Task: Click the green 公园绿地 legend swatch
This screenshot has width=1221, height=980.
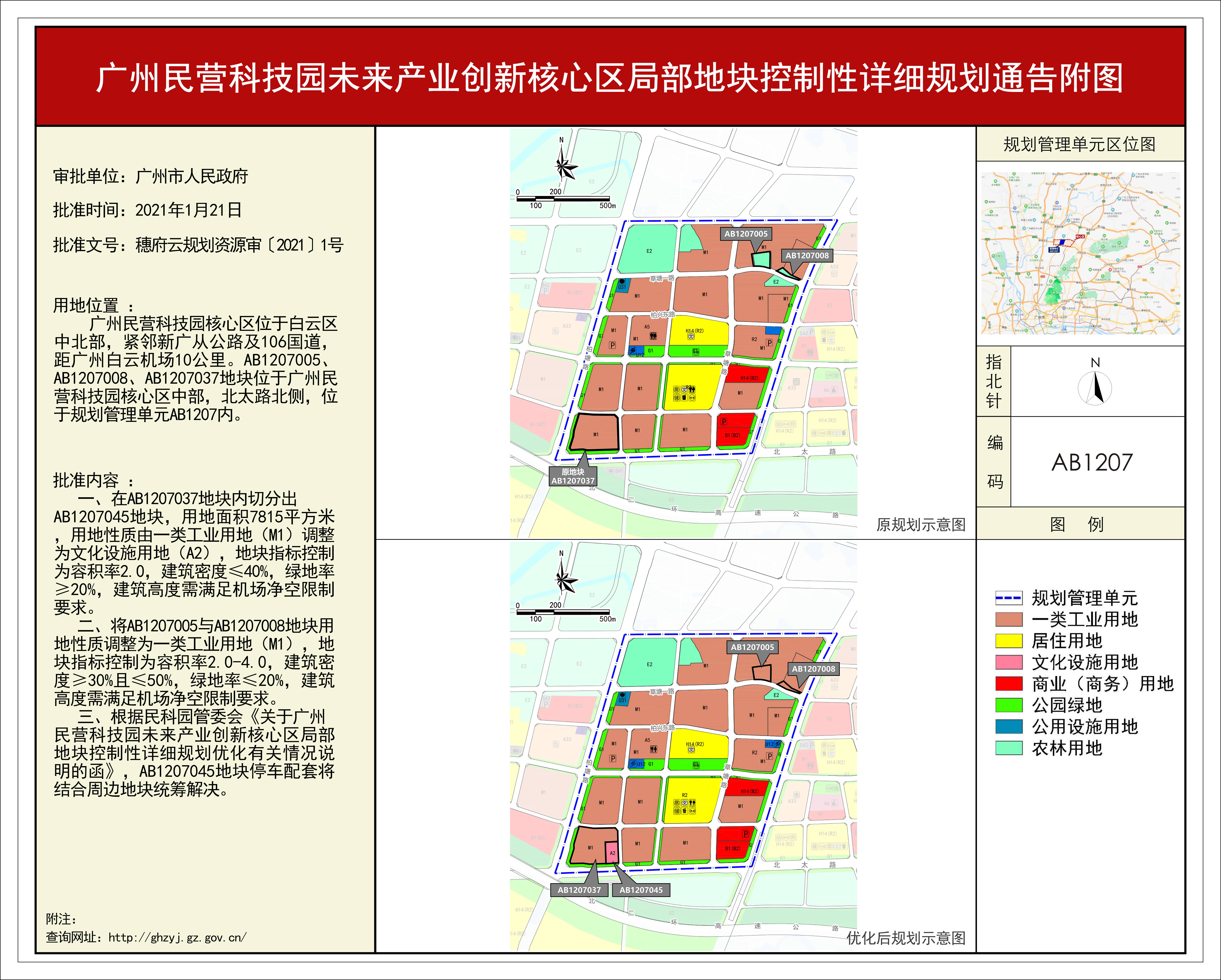Action: pos(1009,705)
